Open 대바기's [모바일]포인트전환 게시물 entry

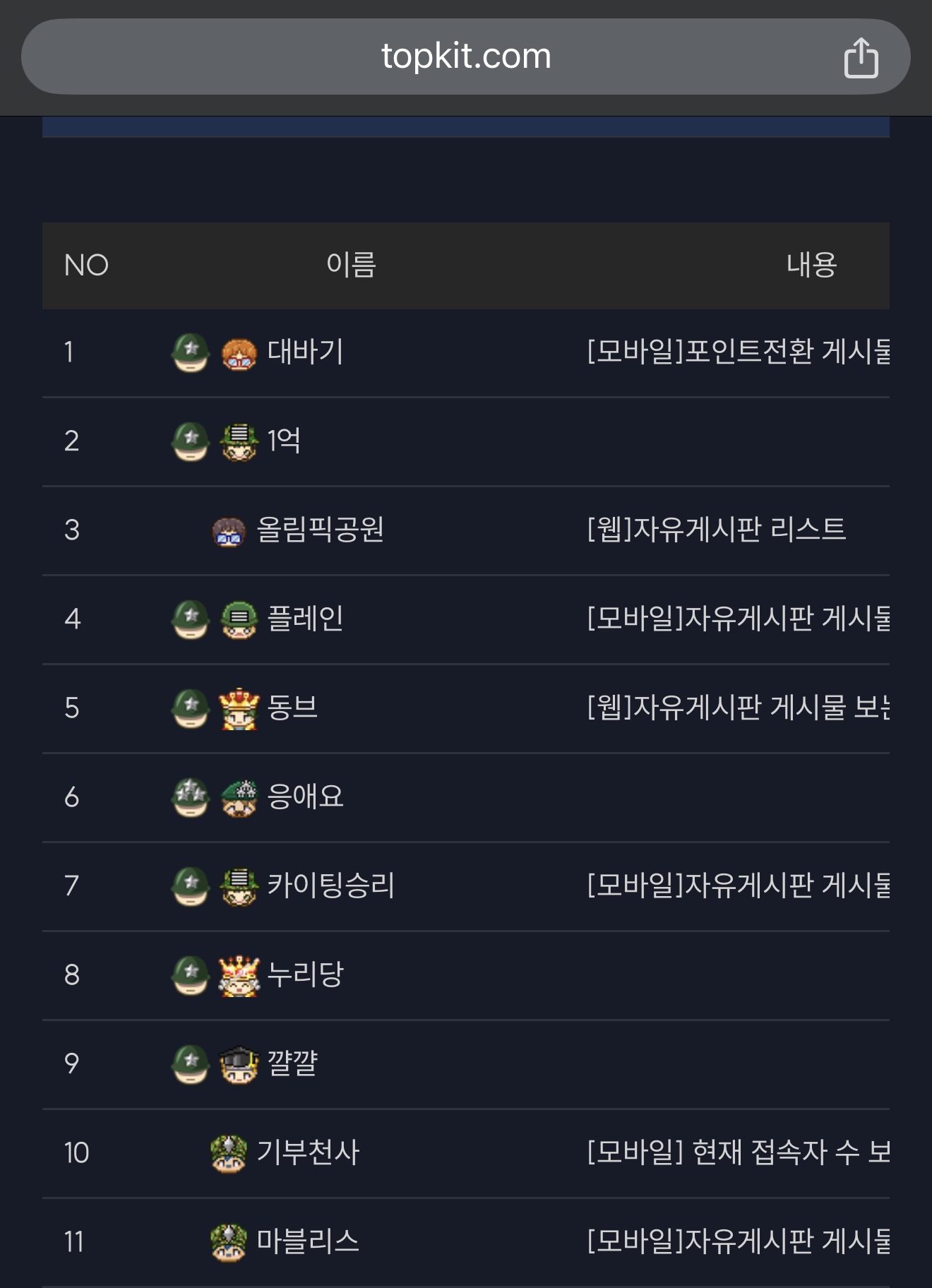click(x=738, y=352)
